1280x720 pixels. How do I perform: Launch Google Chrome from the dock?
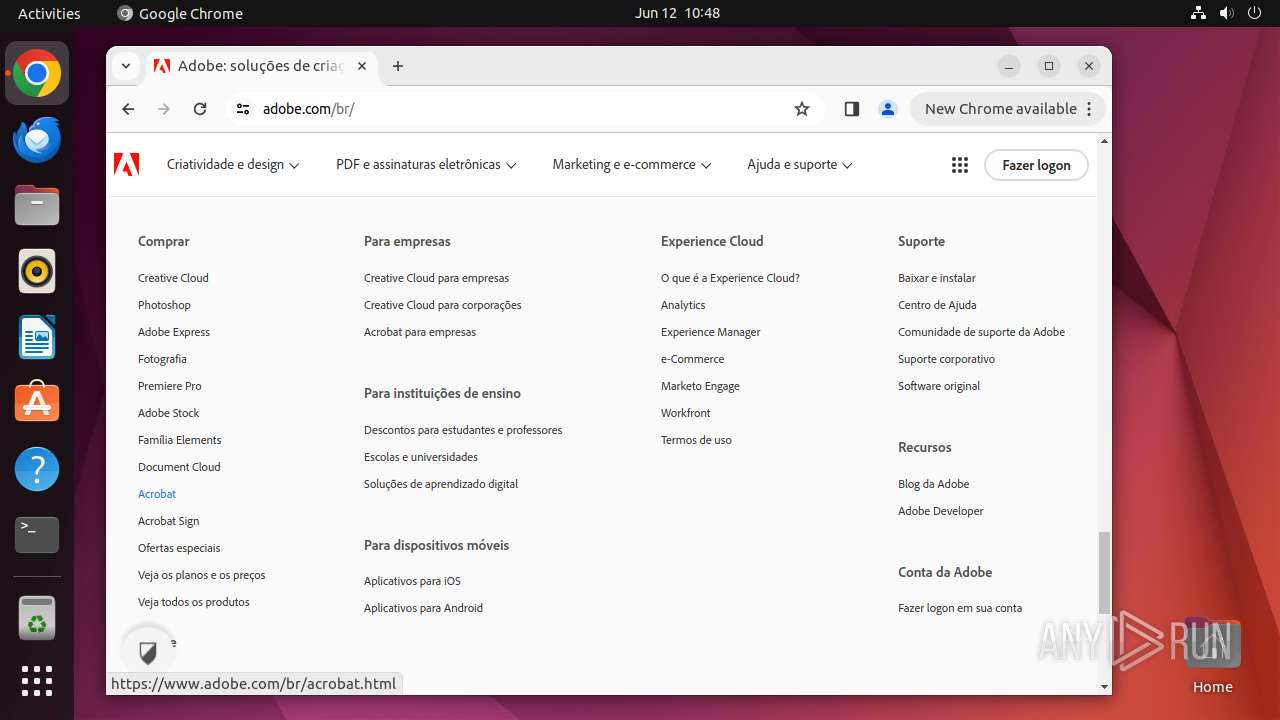point(37,74)
